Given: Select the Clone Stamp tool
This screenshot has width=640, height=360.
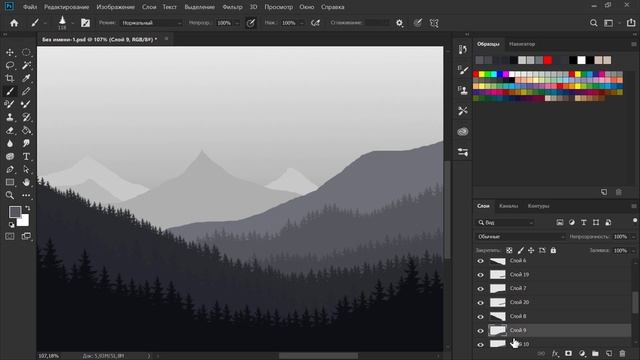Looking at the screenshot, I should [x=10, y=118].
